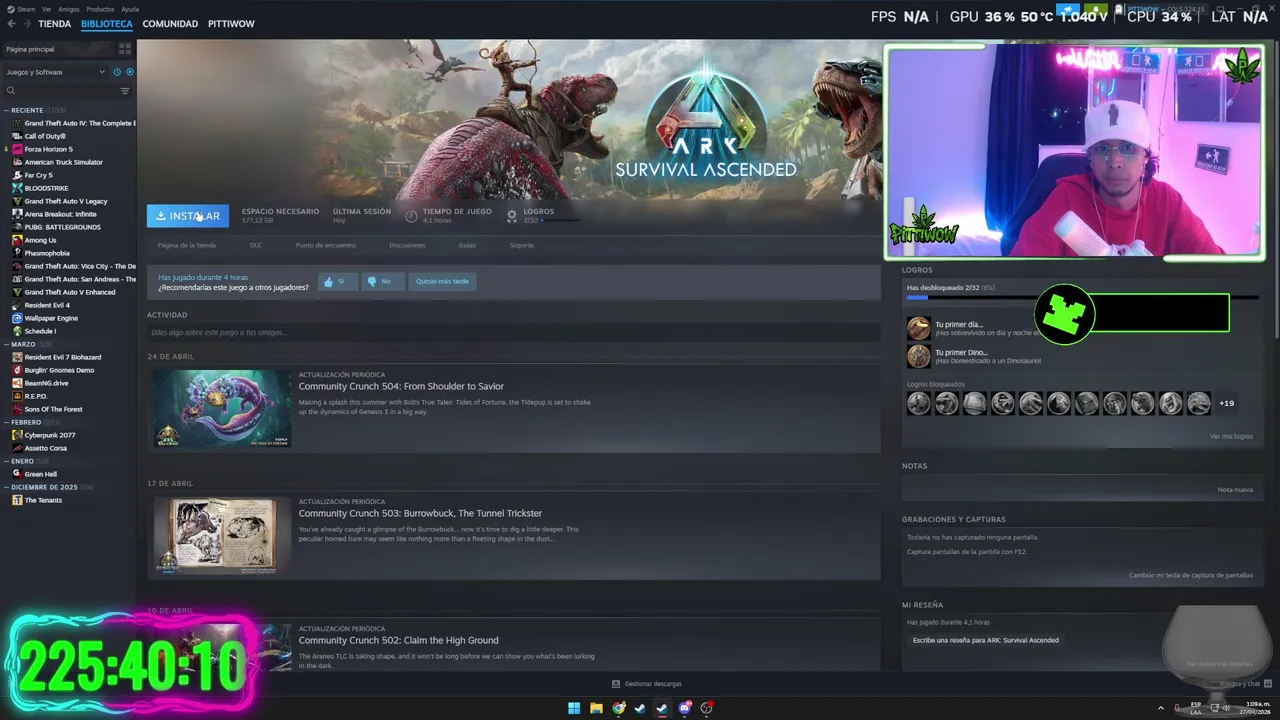Open Chrome from the taskbar
This screenshot has width=1280, height=720.
(618, 708)
